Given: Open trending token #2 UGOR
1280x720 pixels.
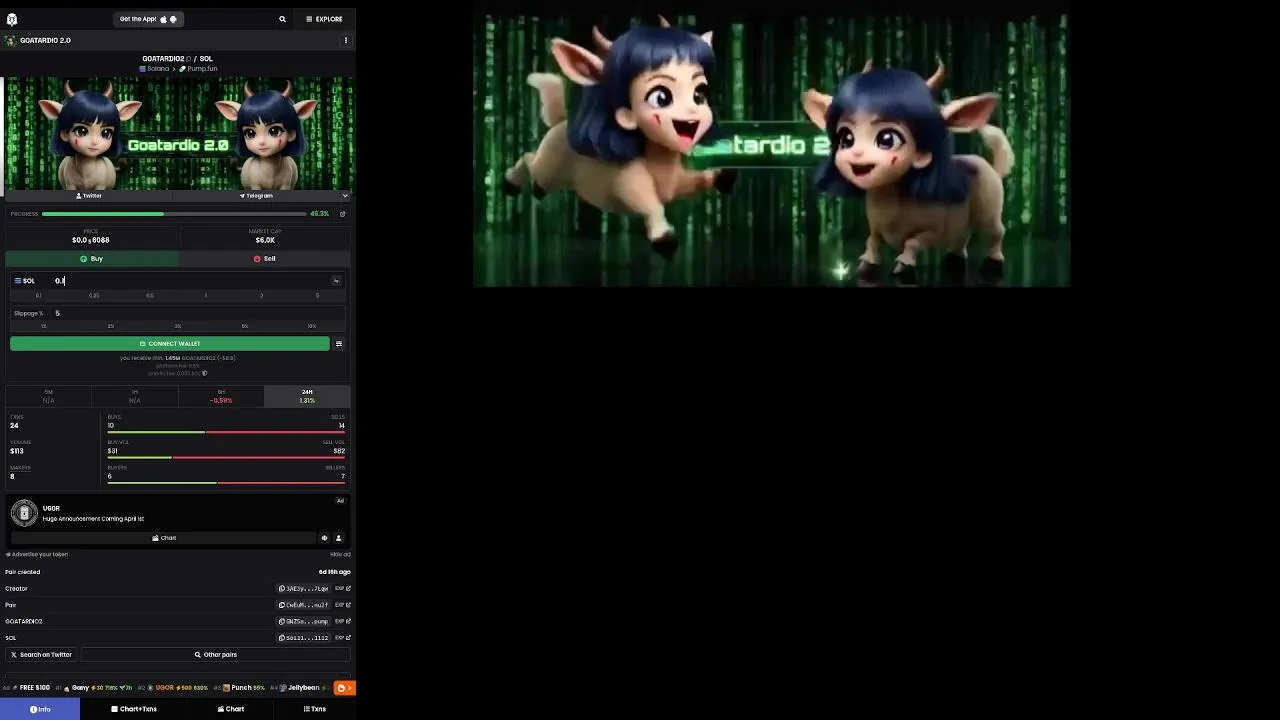Looking at the screenshot, I should pyautogui.click(x=175, y=688).
